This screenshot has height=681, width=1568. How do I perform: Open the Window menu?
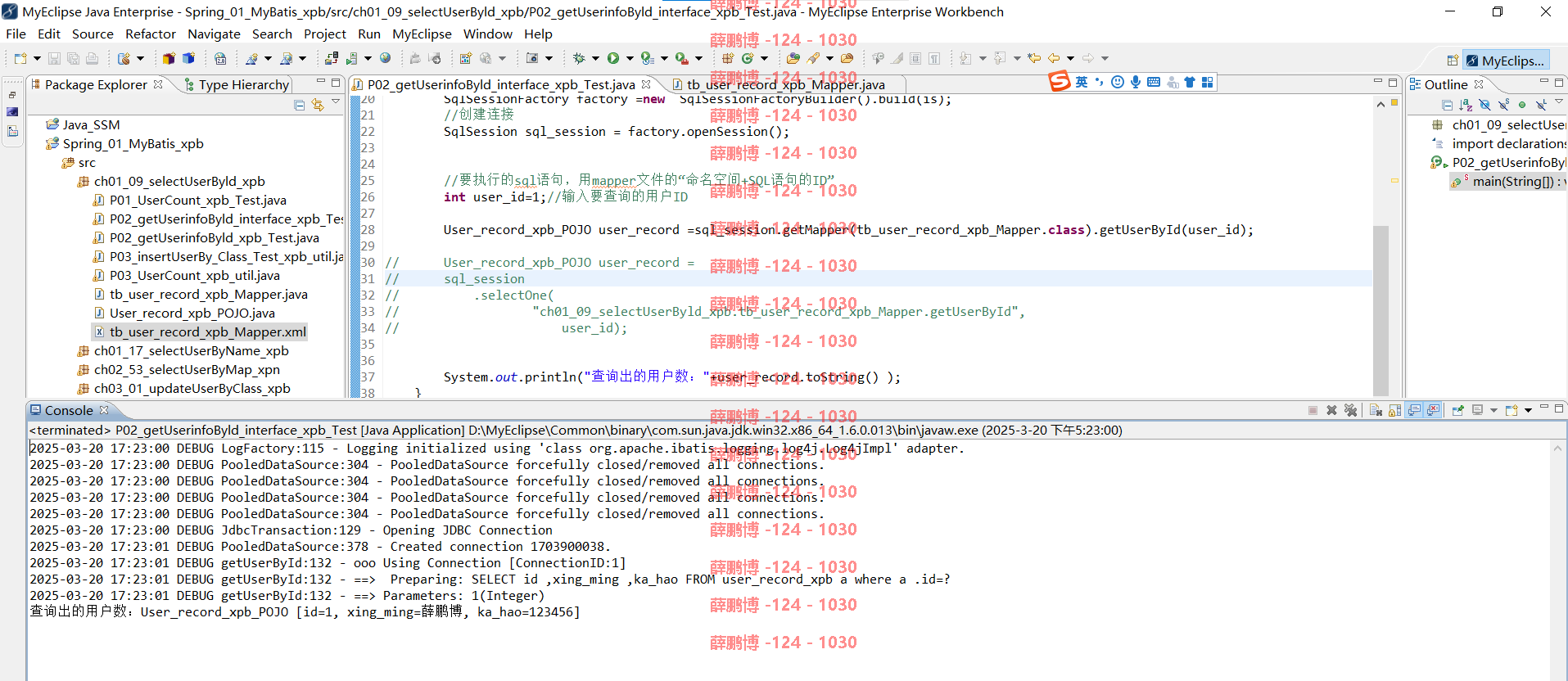click(x=487, y=34)
